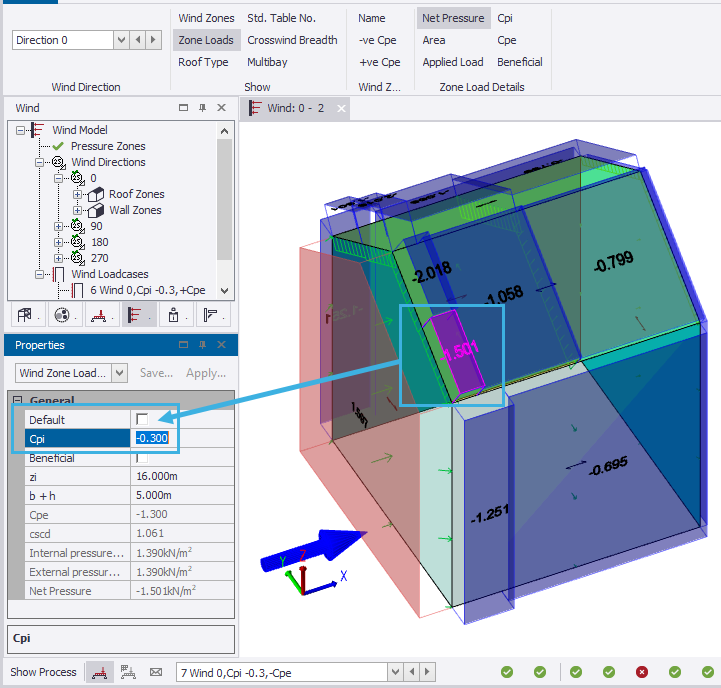
Task: Click Net Pressure in Zone Load Details
Action: click(452, 18)
